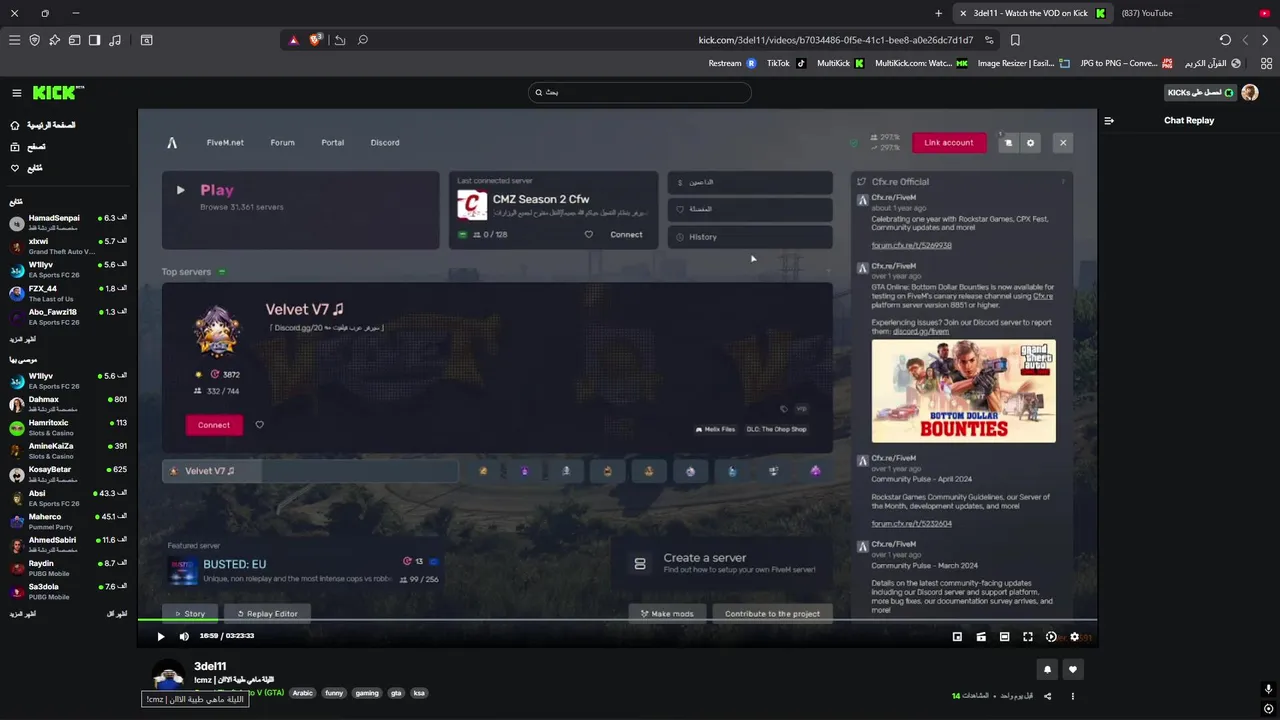Open the TikTok bookmark
Screen dimensions: 1280x720
(x=786, y=63)
